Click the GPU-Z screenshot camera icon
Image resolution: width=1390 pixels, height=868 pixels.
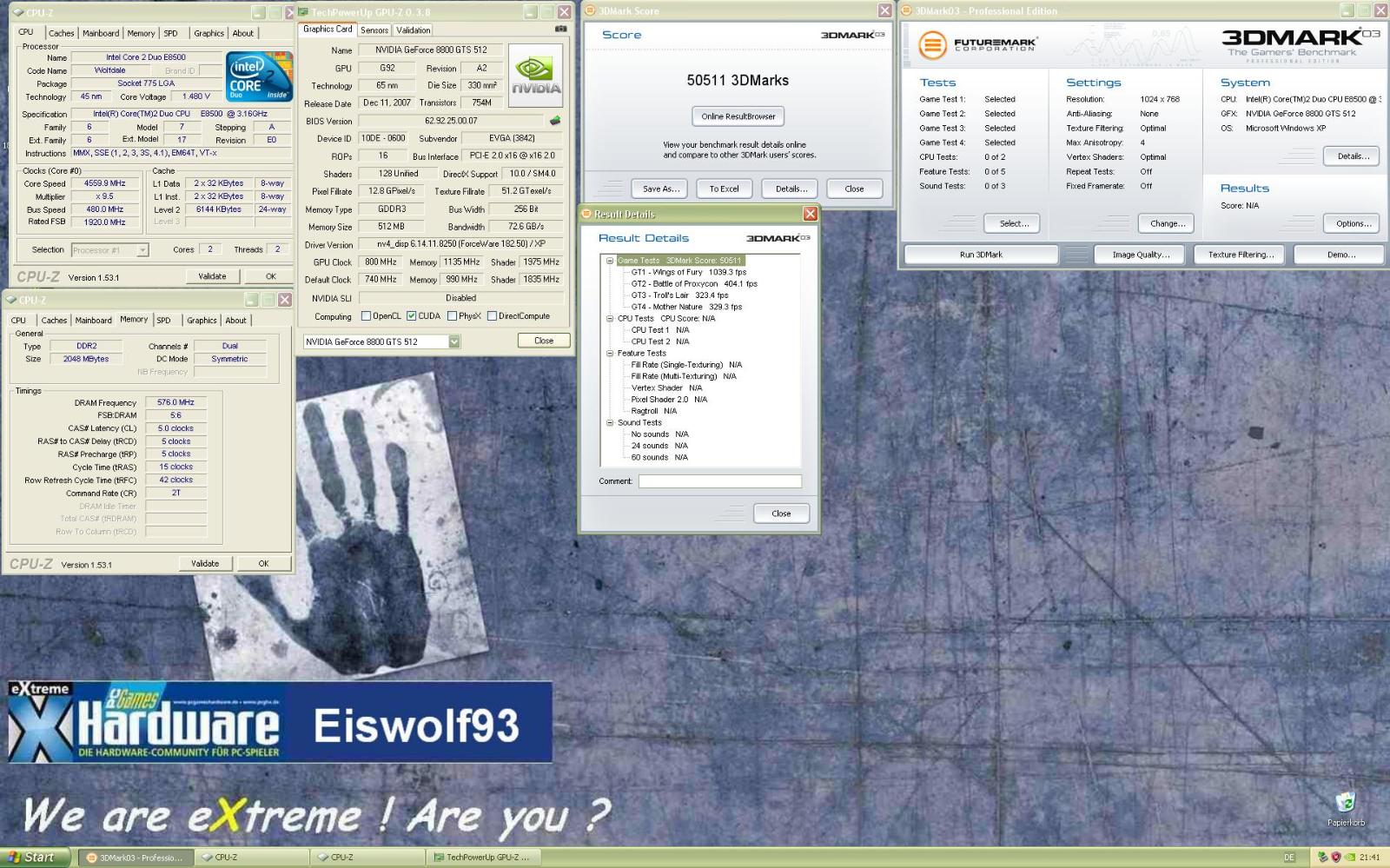(561, 29)
